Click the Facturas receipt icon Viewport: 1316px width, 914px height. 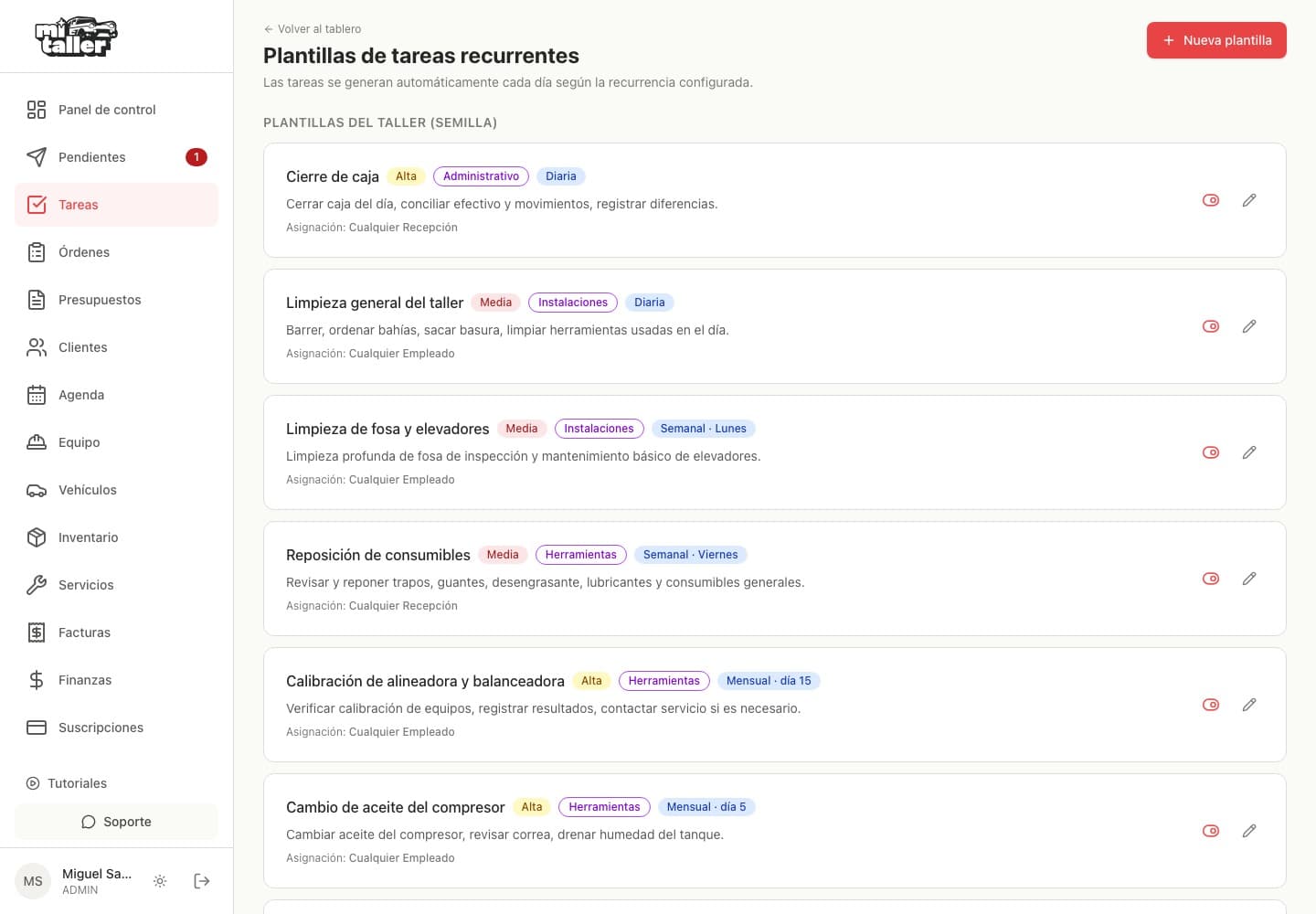click(x=37, y=632)
